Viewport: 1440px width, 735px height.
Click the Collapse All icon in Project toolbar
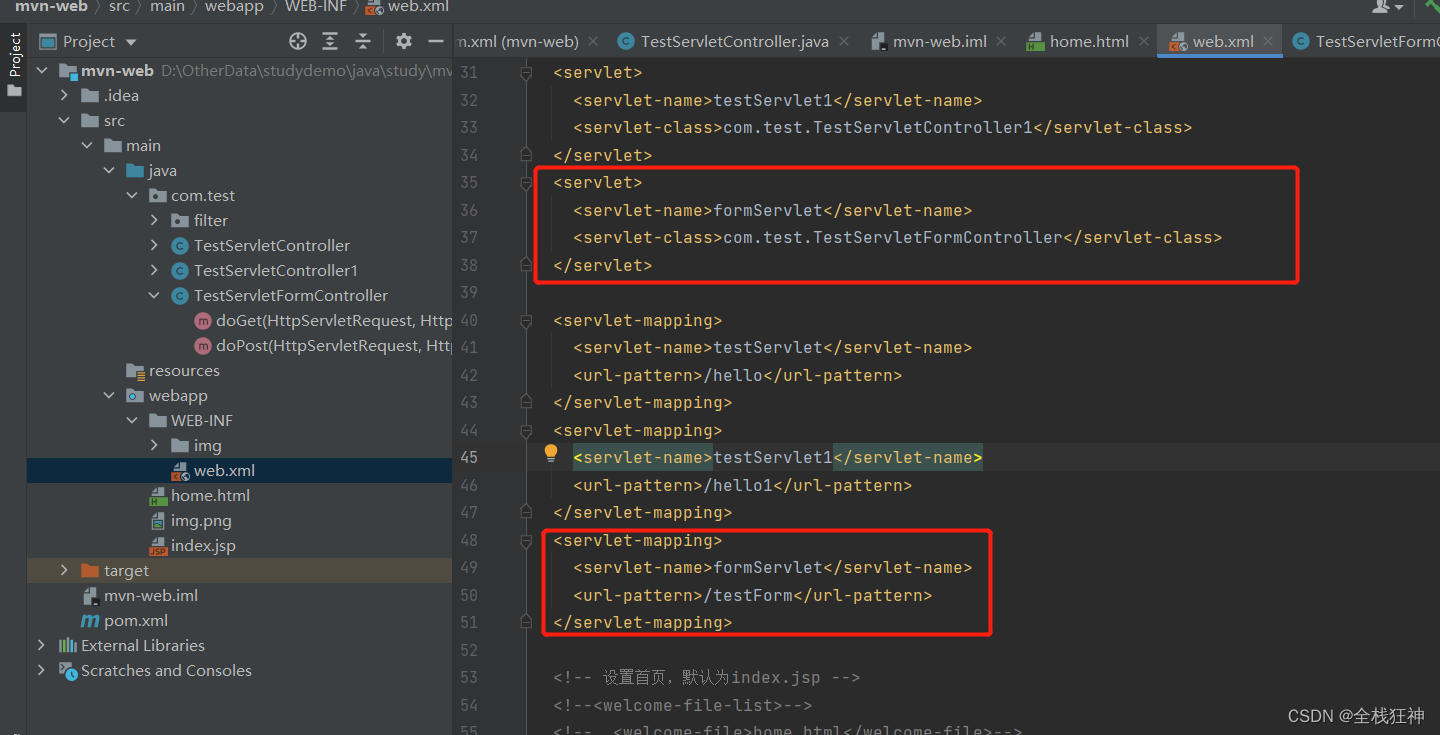pyautogui.click(x=363, y=41)
